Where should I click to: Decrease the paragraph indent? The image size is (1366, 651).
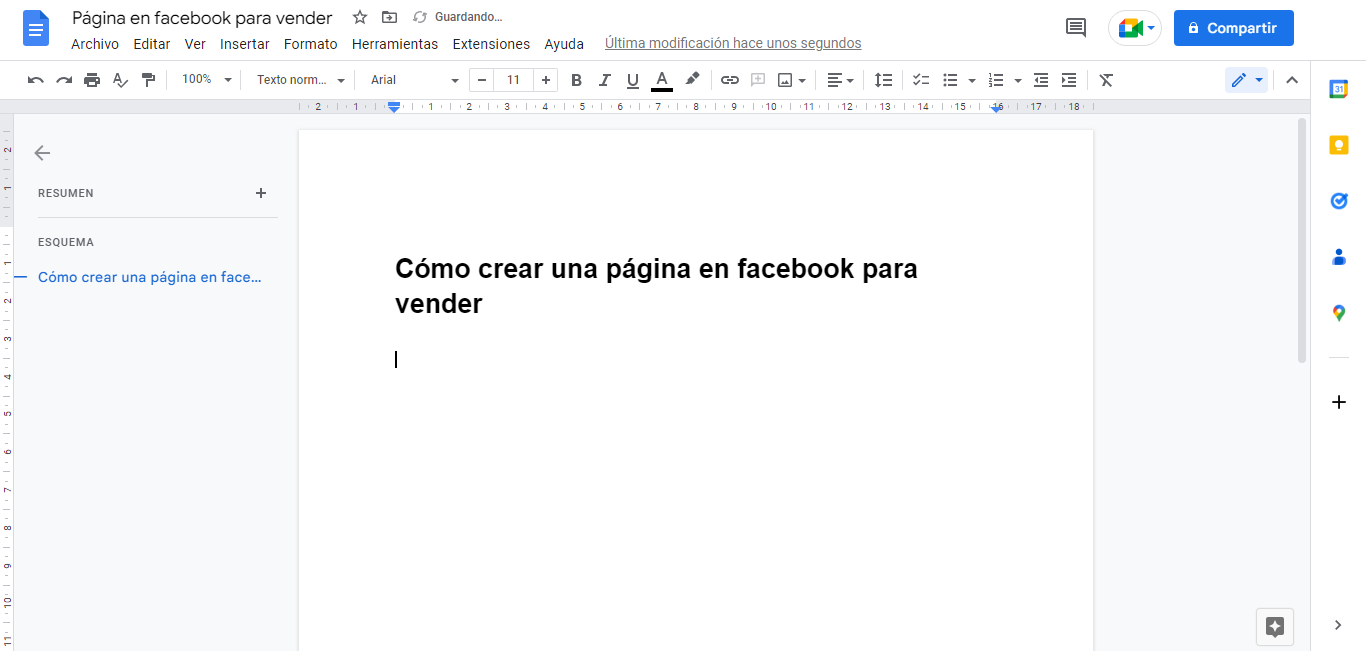coord(1041,80)
